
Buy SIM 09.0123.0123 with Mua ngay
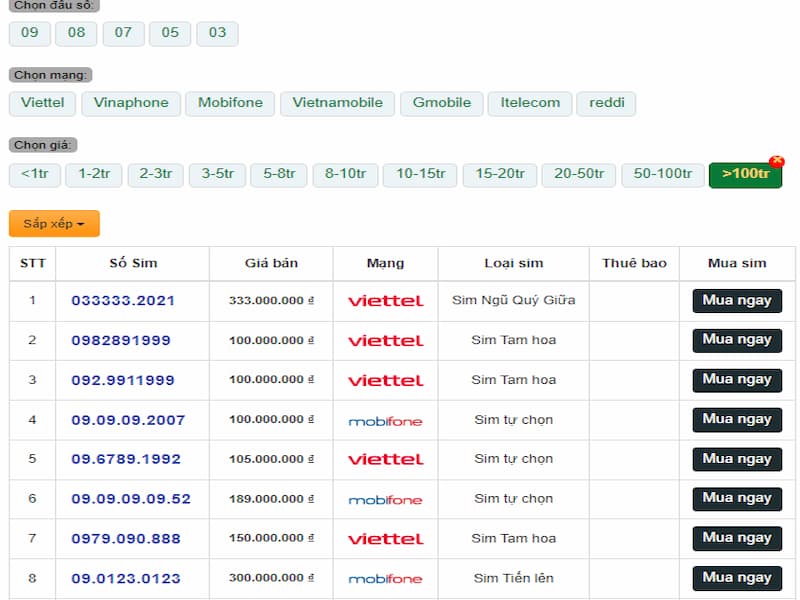point(737,579)
